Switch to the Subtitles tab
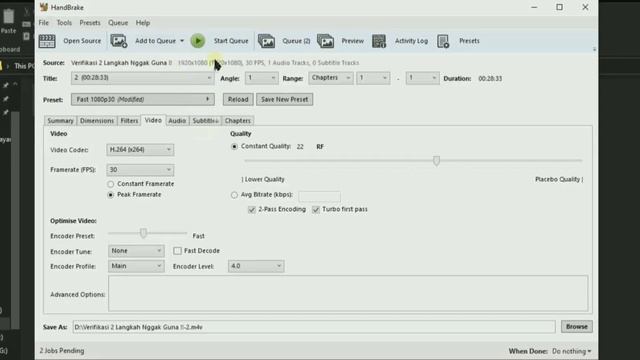This screenshot has width=640, height=360. click(x=205, y=121)
